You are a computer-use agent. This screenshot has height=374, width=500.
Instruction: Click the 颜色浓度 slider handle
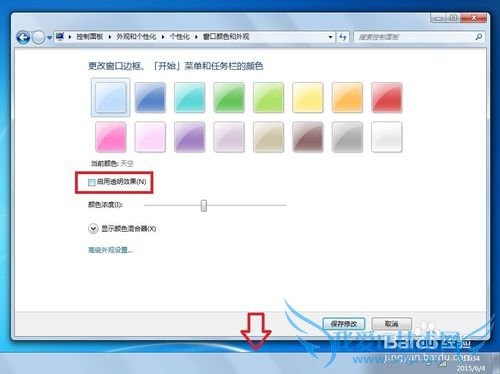click(x=204, y=206)
